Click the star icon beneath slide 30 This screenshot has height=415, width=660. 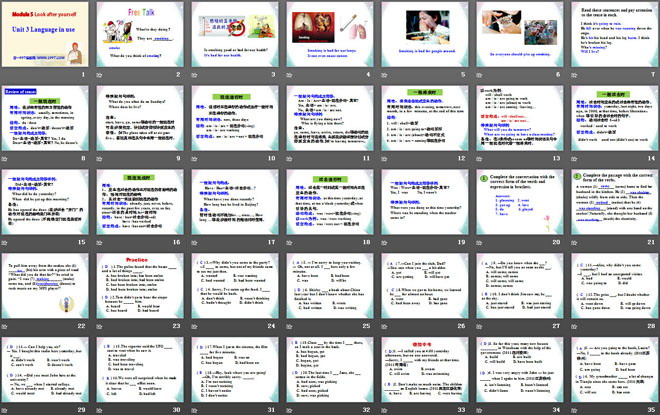tap(100, 410)
